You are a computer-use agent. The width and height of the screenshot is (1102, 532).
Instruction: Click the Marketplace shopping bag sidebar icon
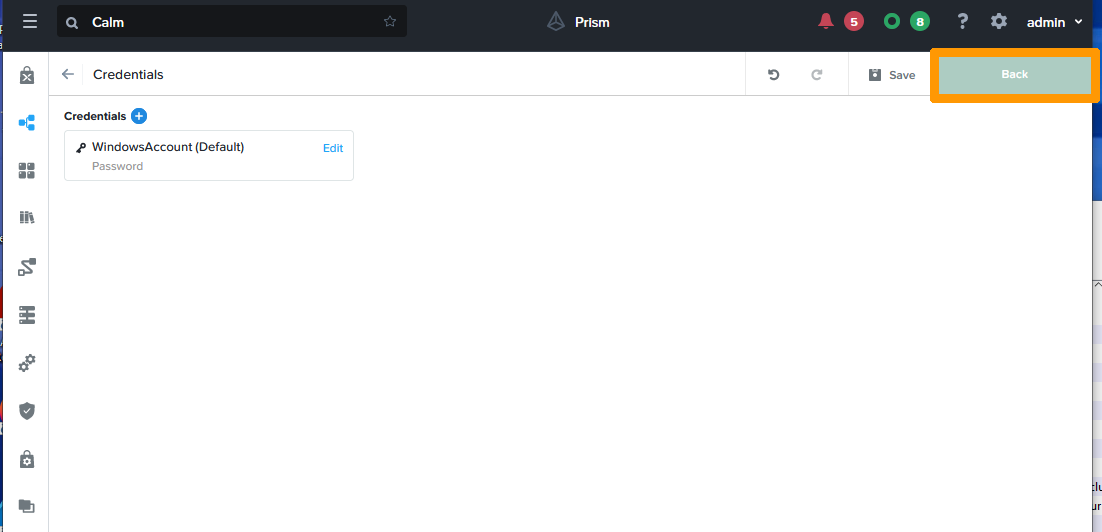(x=27, y=75)
